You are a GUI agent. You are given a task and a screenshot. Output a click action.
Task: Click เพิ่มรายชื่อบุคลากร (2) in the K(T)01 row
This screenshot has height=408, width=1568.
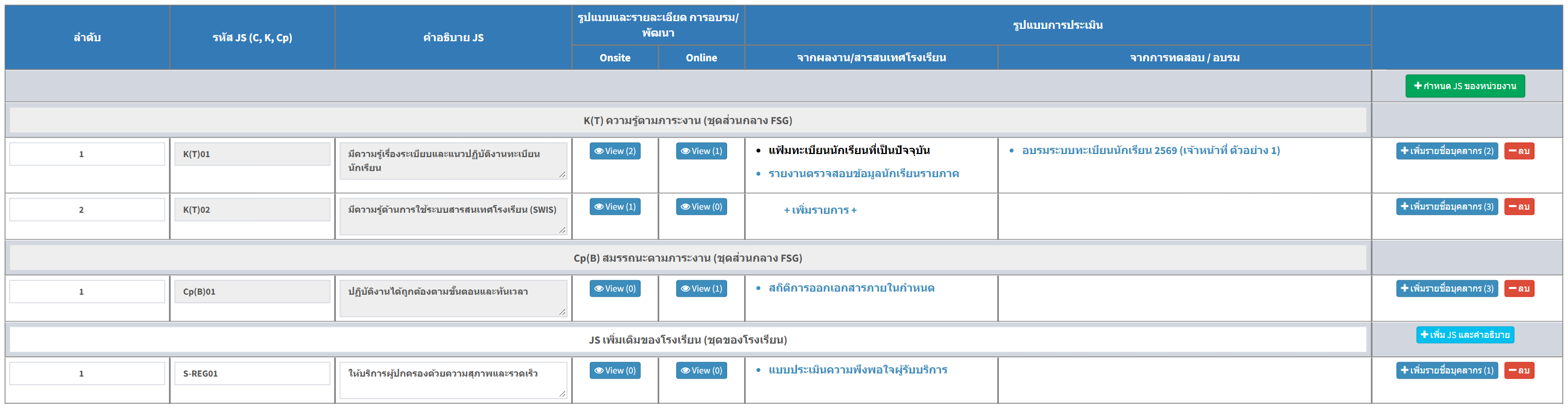tap(1447, 151)
